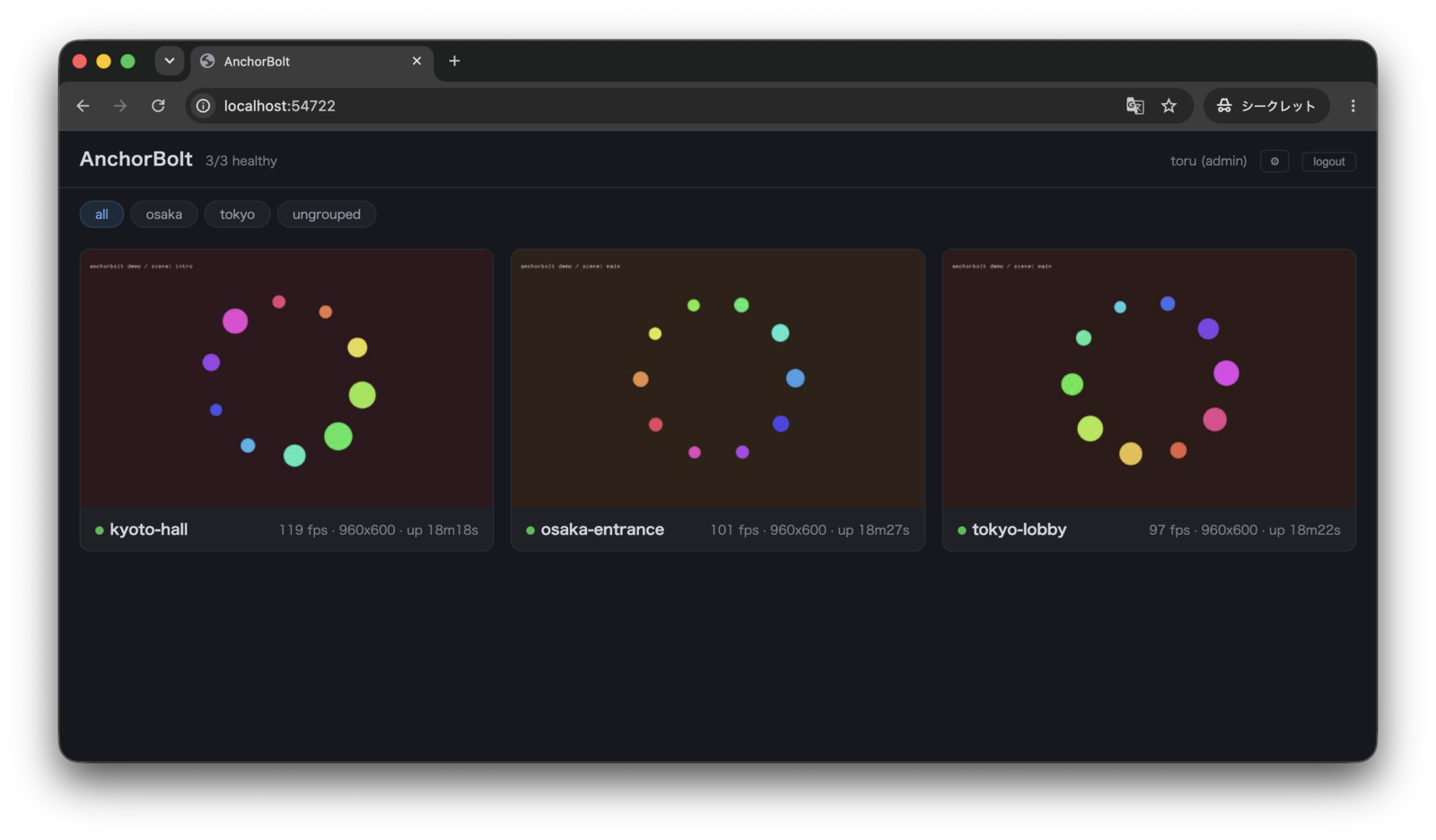The height and width of the screenshot is (840, 1436).
Task: Open a new tab with plus button
Action: pos(454,61)
